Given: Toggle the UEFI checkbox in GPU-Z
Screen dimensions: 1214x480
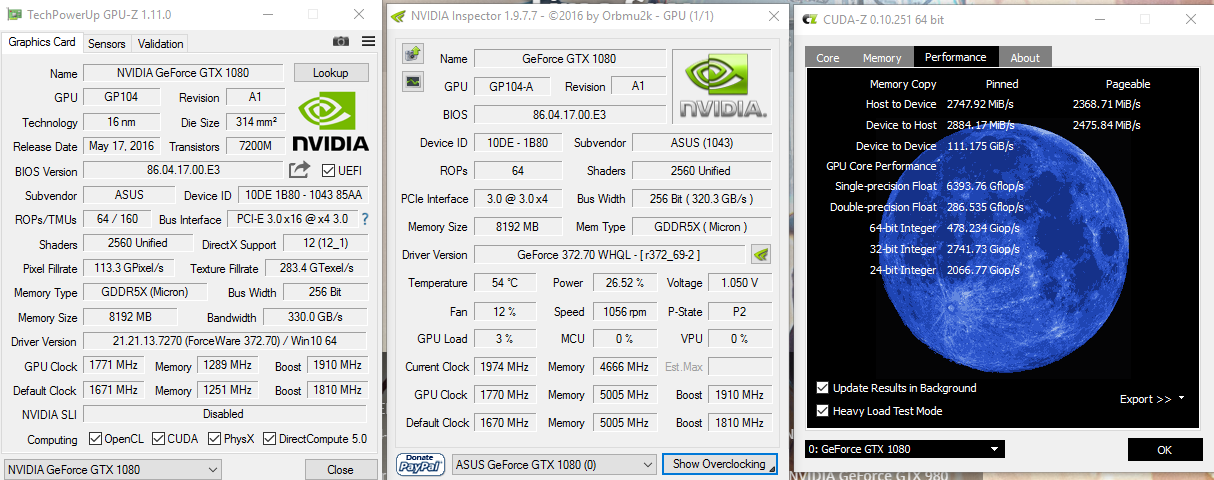Looking at the screenshot, I should point(328,171).
